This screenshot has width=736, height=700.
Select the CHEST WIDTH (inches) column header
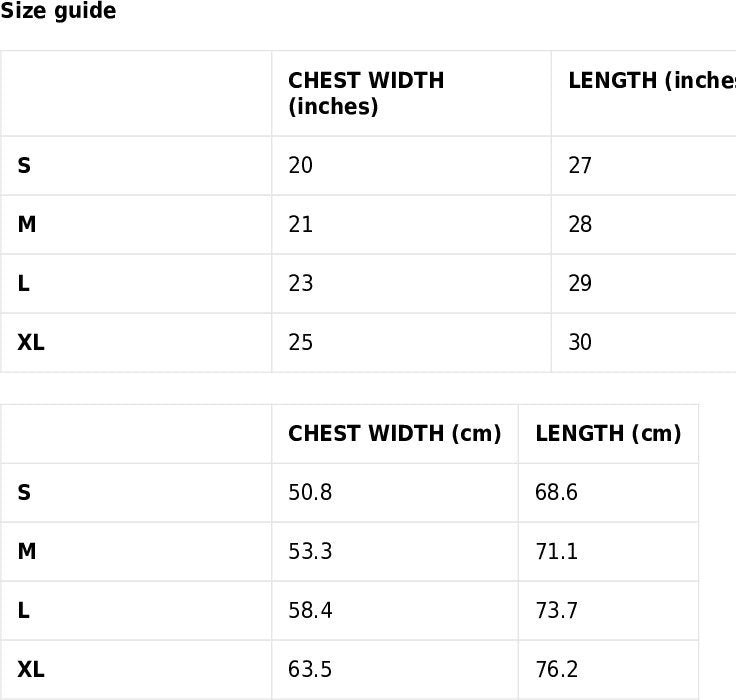[366, 93]
